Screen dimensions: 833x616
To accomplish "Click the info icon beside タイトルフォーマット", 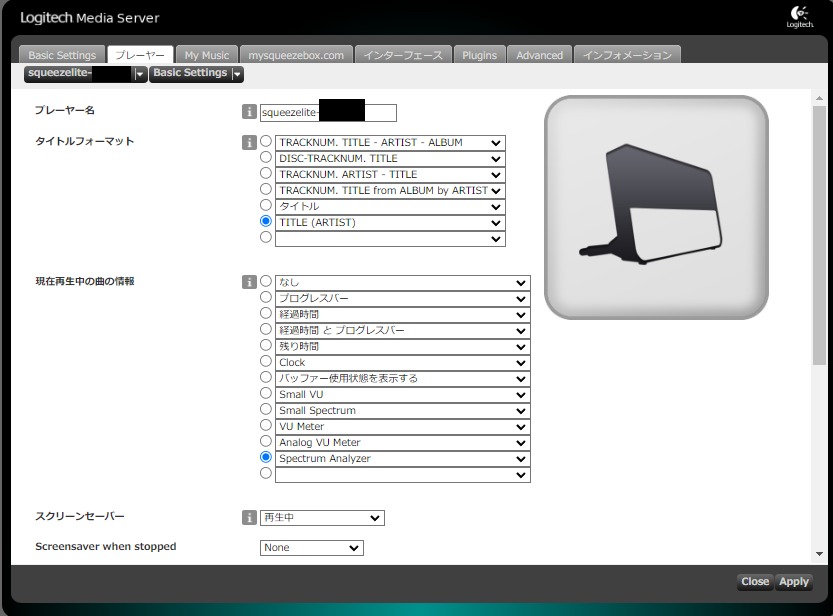I will coord(249,142).
